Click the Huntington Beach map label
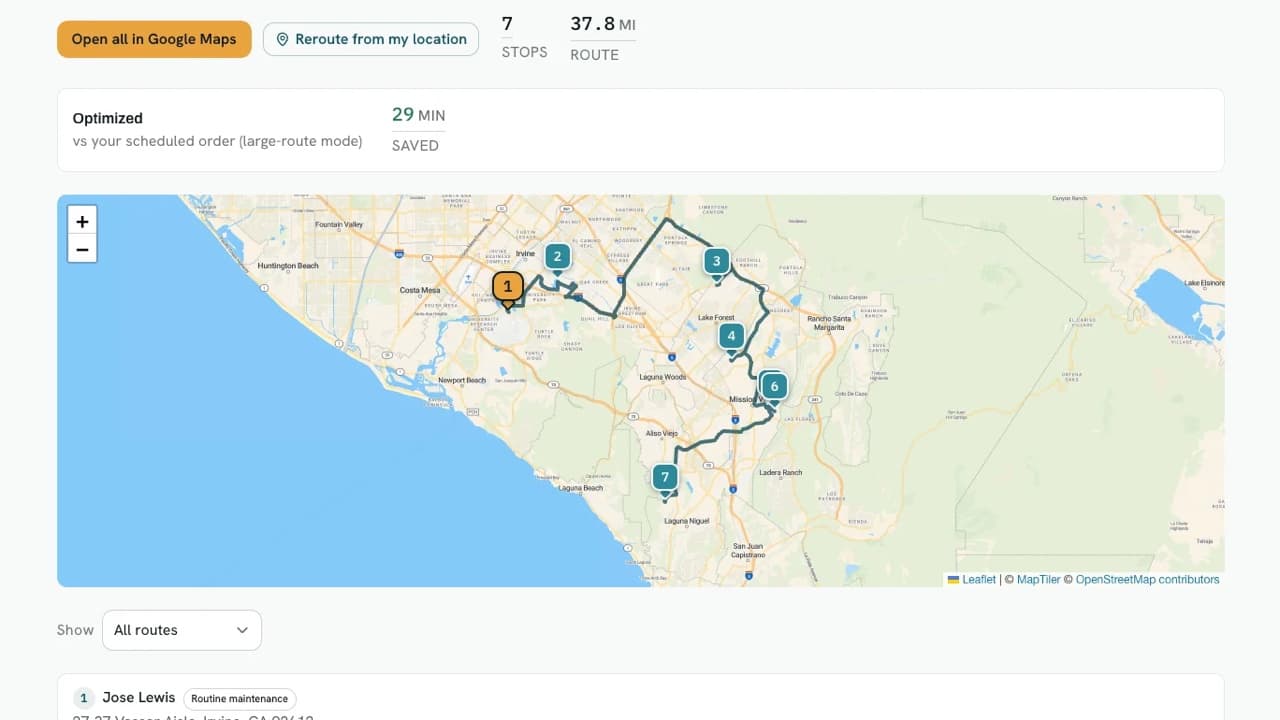The image size is (1280, 720). [288, 266]
